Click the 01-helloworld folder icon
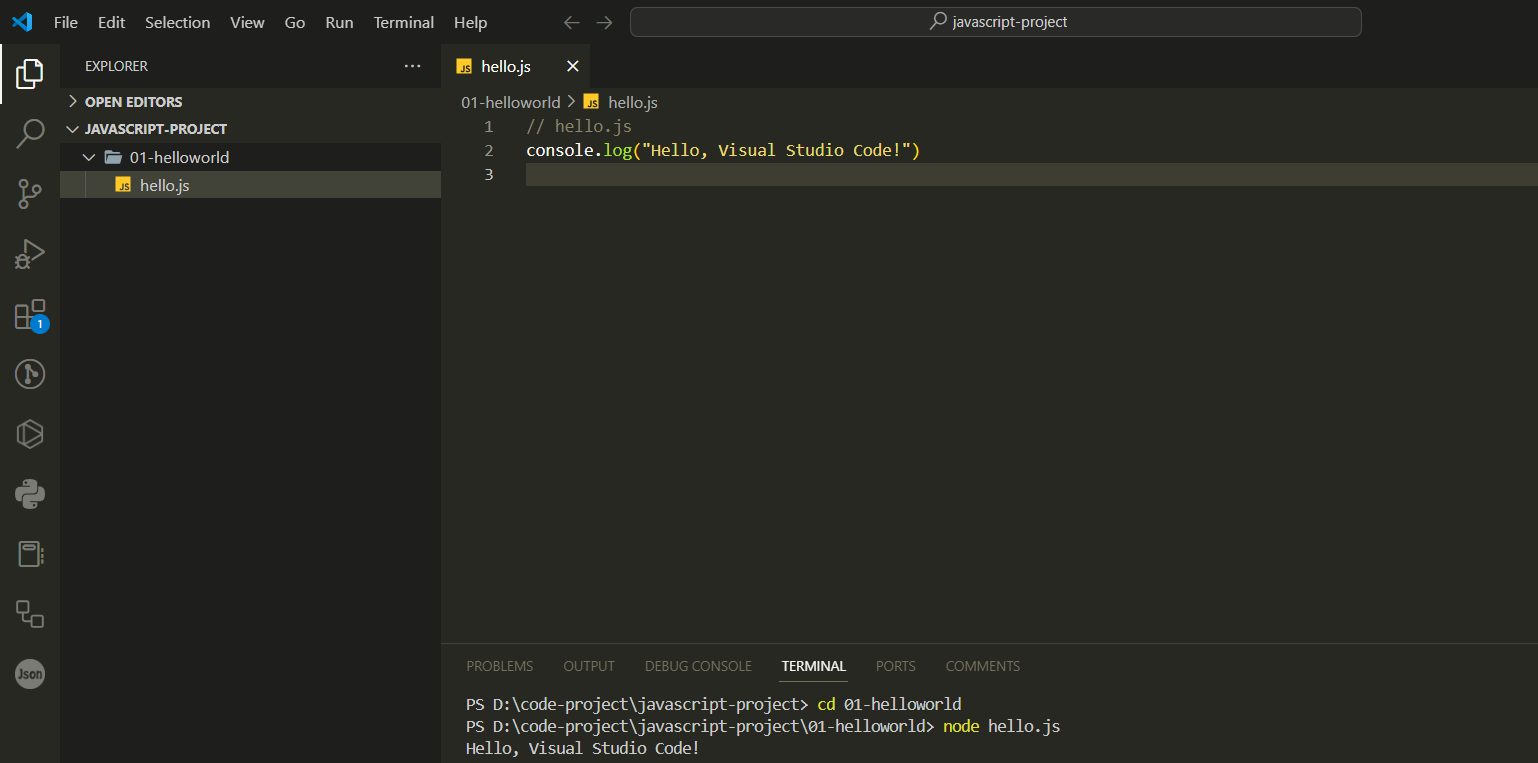The height and width of the screenshot is (763, 1538). pyautogui.click(x=113, y=157)
